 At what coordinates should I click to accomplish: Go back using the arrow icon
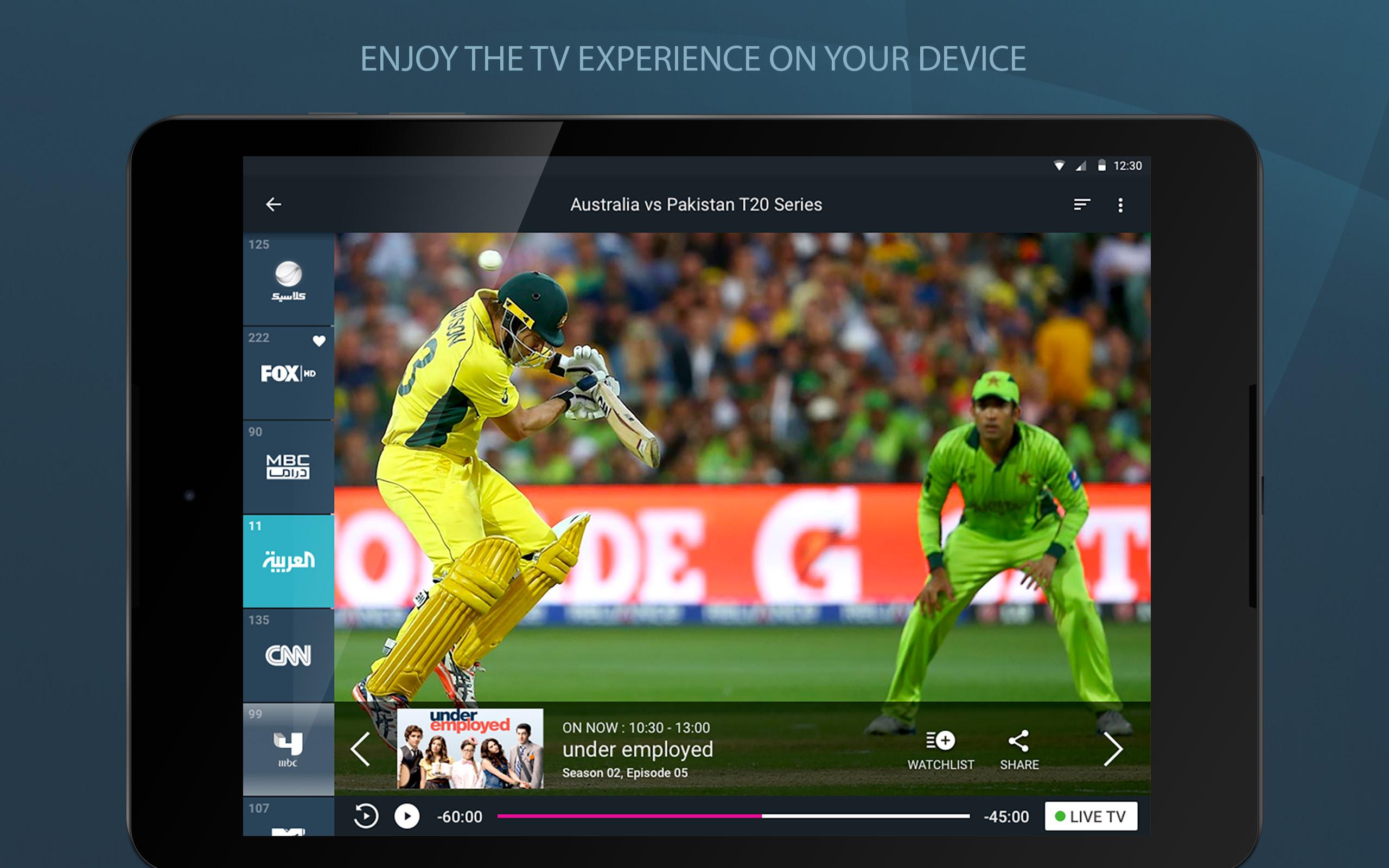(273, 205)
